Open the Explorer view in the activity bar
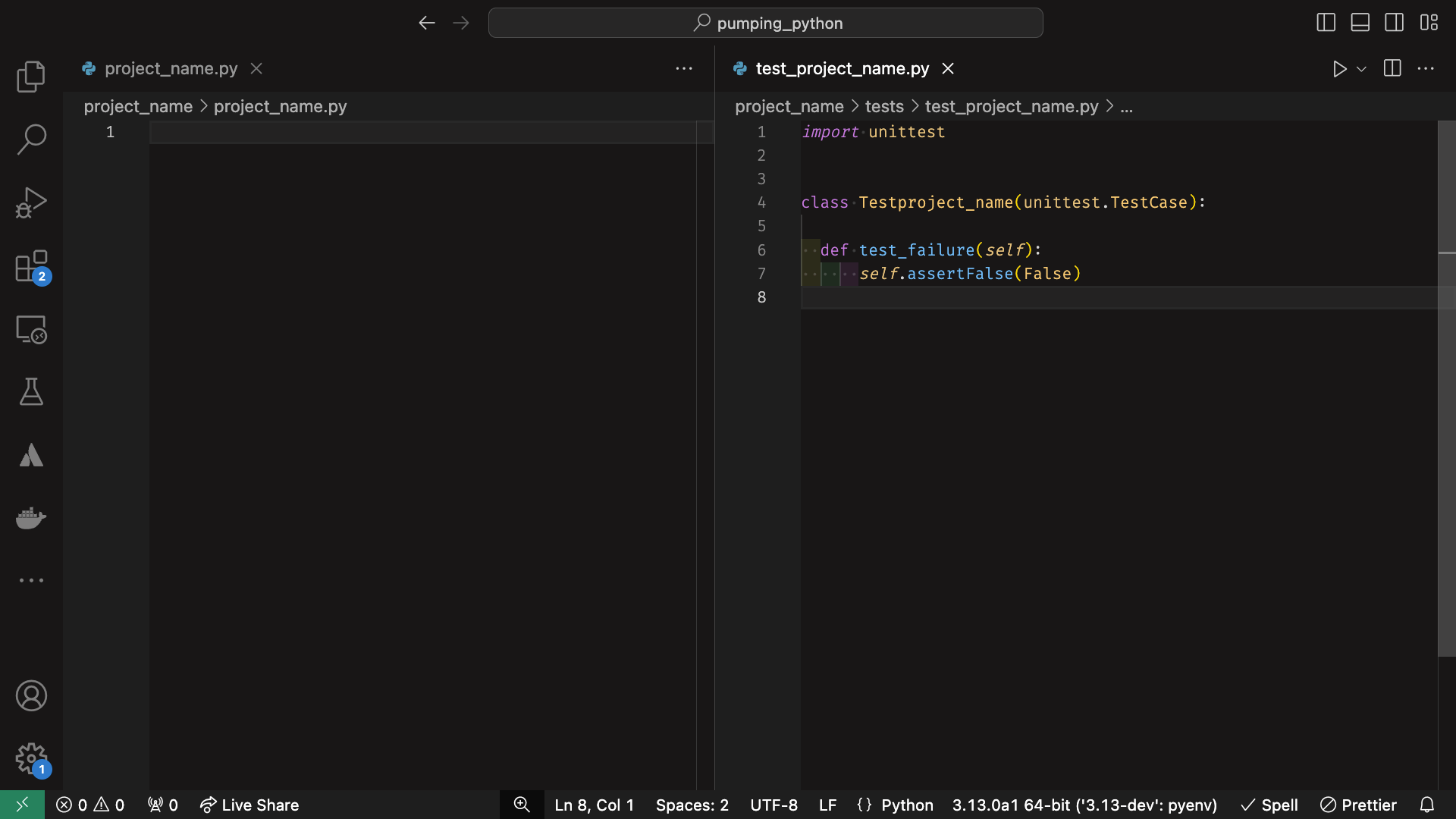This screenshot has width=1456, height=819. (x=31, y=77)
